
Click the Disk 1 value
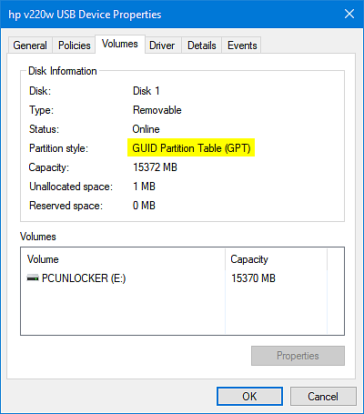pyautogui.click(x=146, y=91)
